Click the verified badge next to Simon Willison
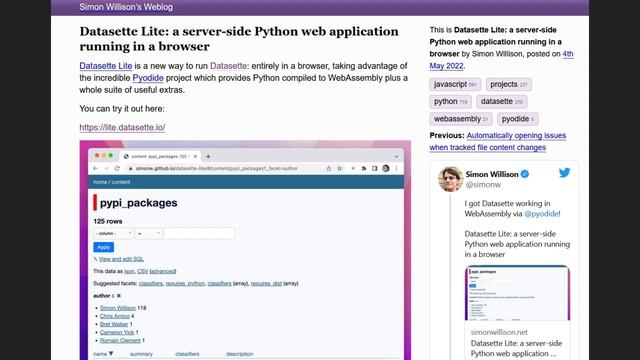 [525, 174]
